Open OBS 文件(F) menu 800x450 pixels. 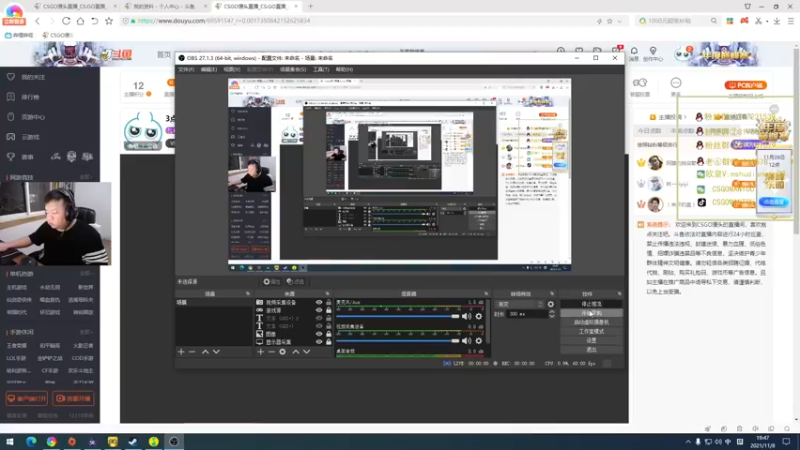(186, 69)
